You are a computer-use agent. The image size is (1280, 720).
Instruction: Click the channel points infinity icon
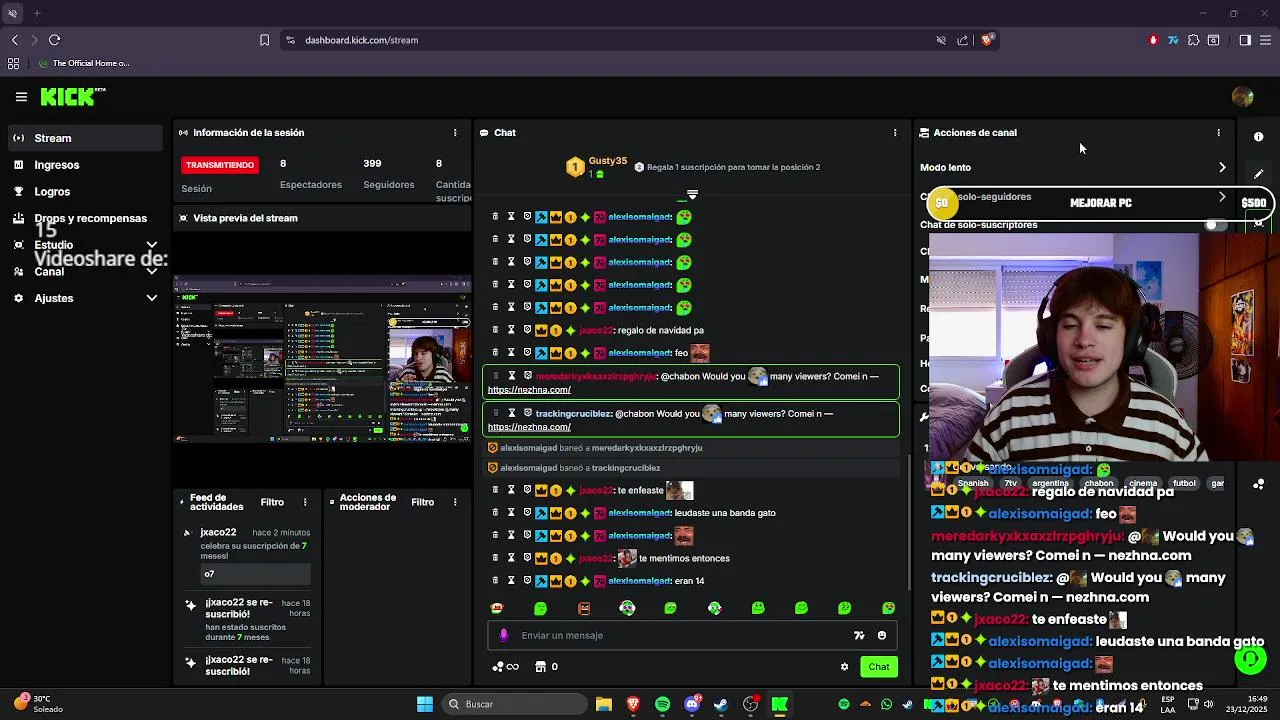(x=505, y=667)
